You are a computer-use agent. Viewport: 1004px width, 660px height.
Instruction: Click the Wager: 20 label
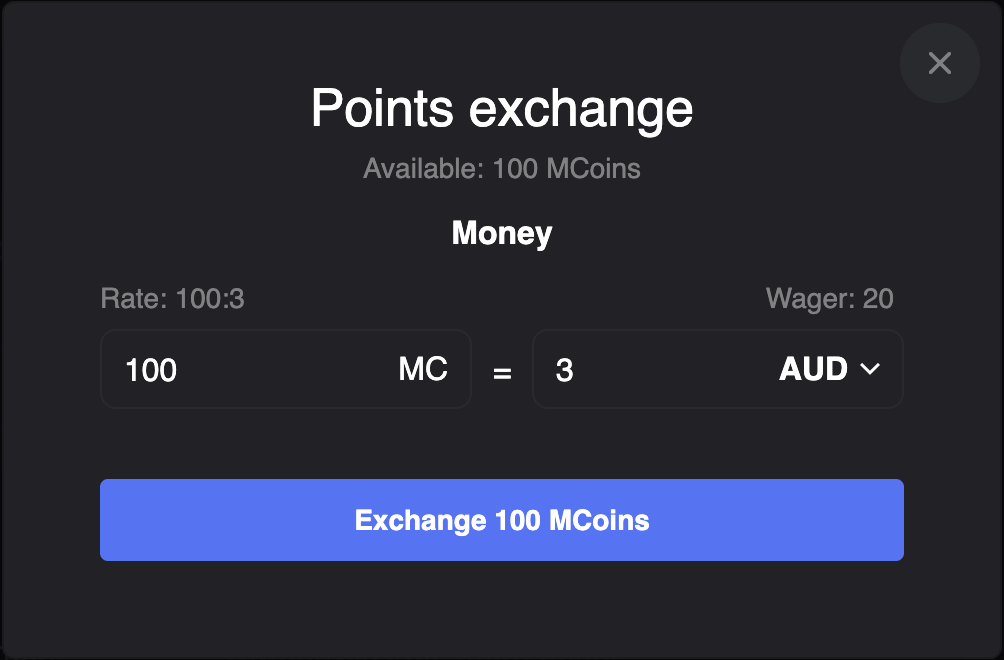pyautogui.click(x=829, y=298)
